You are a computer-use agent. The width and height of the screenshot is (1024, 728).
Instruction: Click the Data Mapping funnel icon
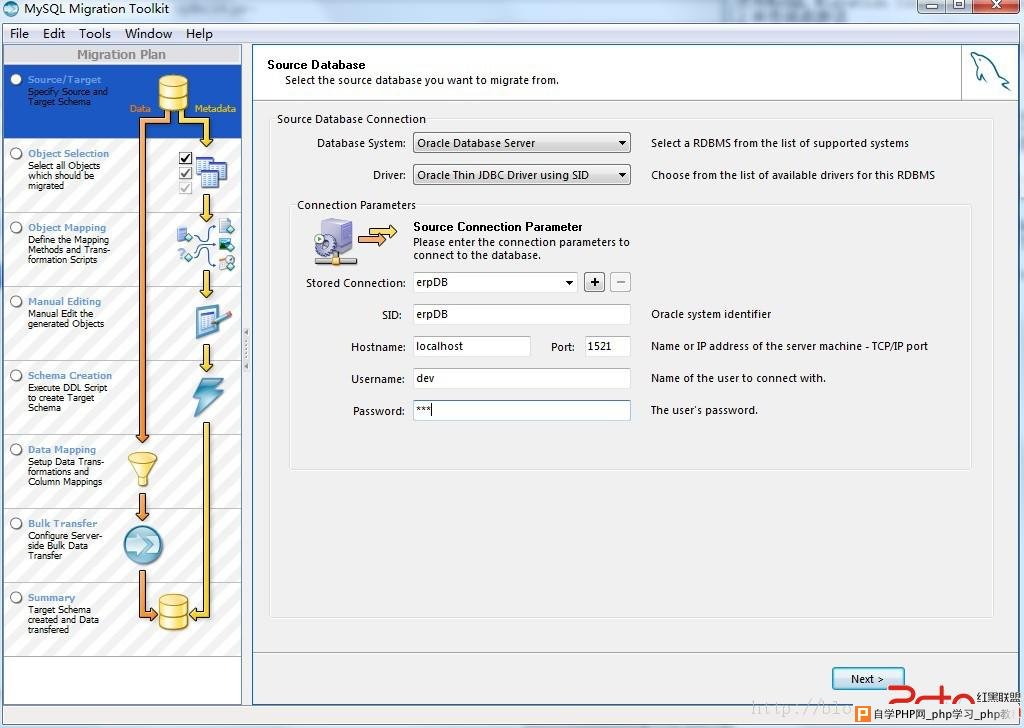pyautogui.click(x=142, y=469)
